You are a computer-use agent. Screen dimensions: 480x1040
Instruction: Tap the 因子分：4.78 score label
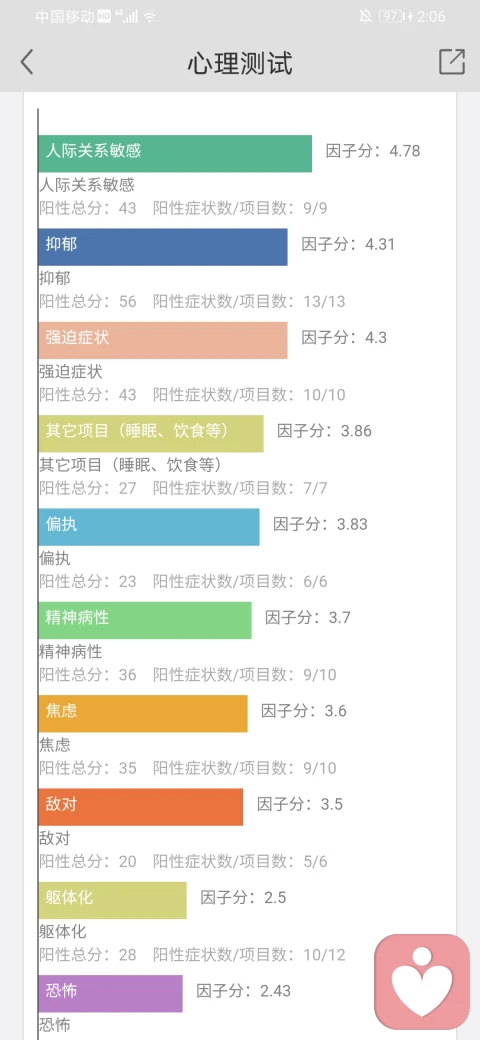[x=373, y=151]
